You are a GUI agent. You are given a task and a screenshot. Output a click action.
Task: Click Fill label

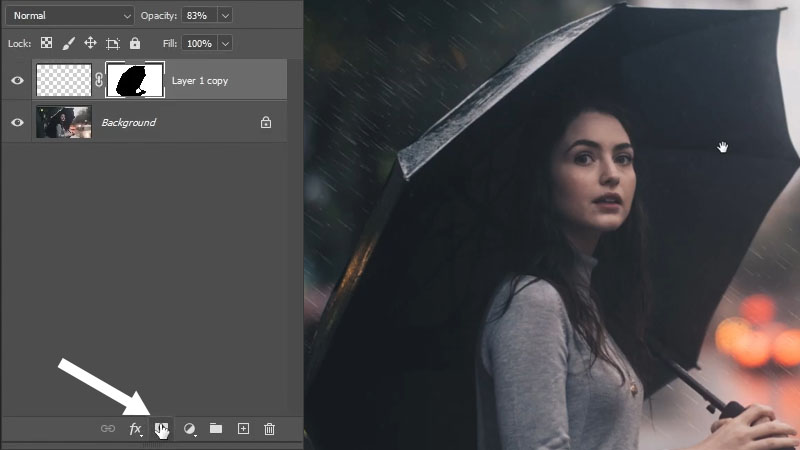169,43
